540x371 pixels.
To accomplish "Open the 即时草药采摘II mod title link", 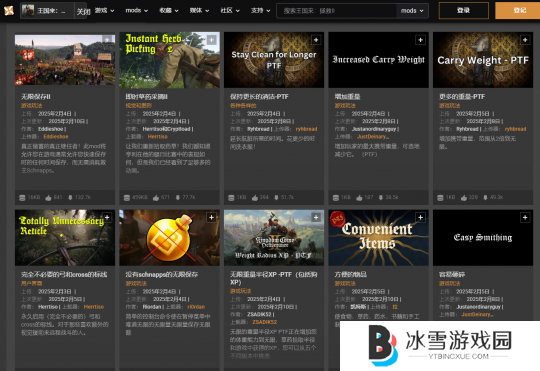I will (146, 97).
